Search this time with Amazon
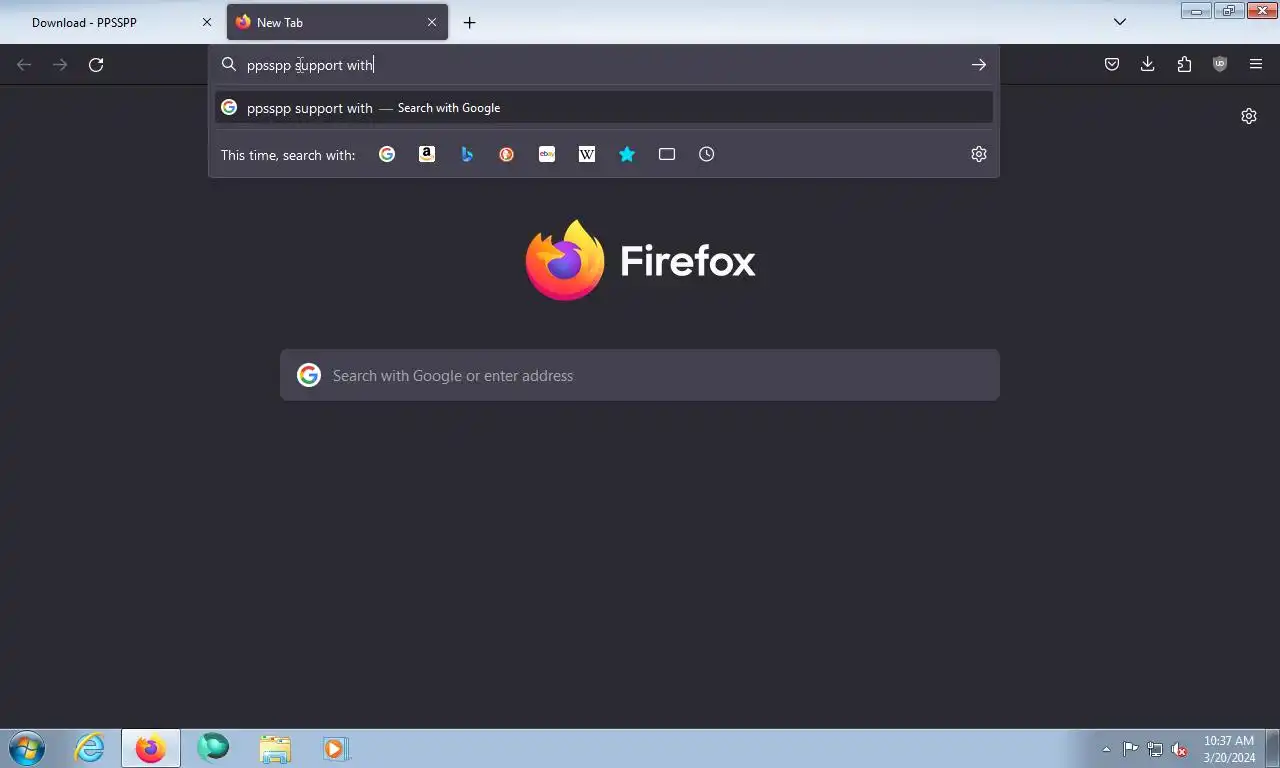This screenshot has width=1280, height=768. [427, 154]
